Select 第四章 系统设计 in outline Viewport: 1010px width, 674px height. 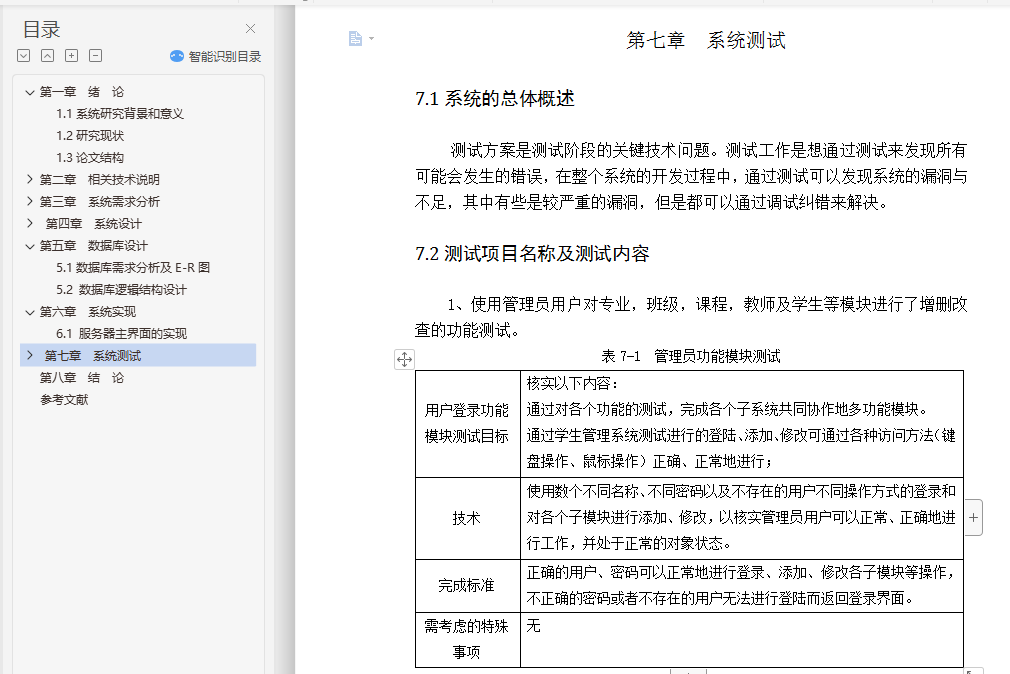point(93,224)
